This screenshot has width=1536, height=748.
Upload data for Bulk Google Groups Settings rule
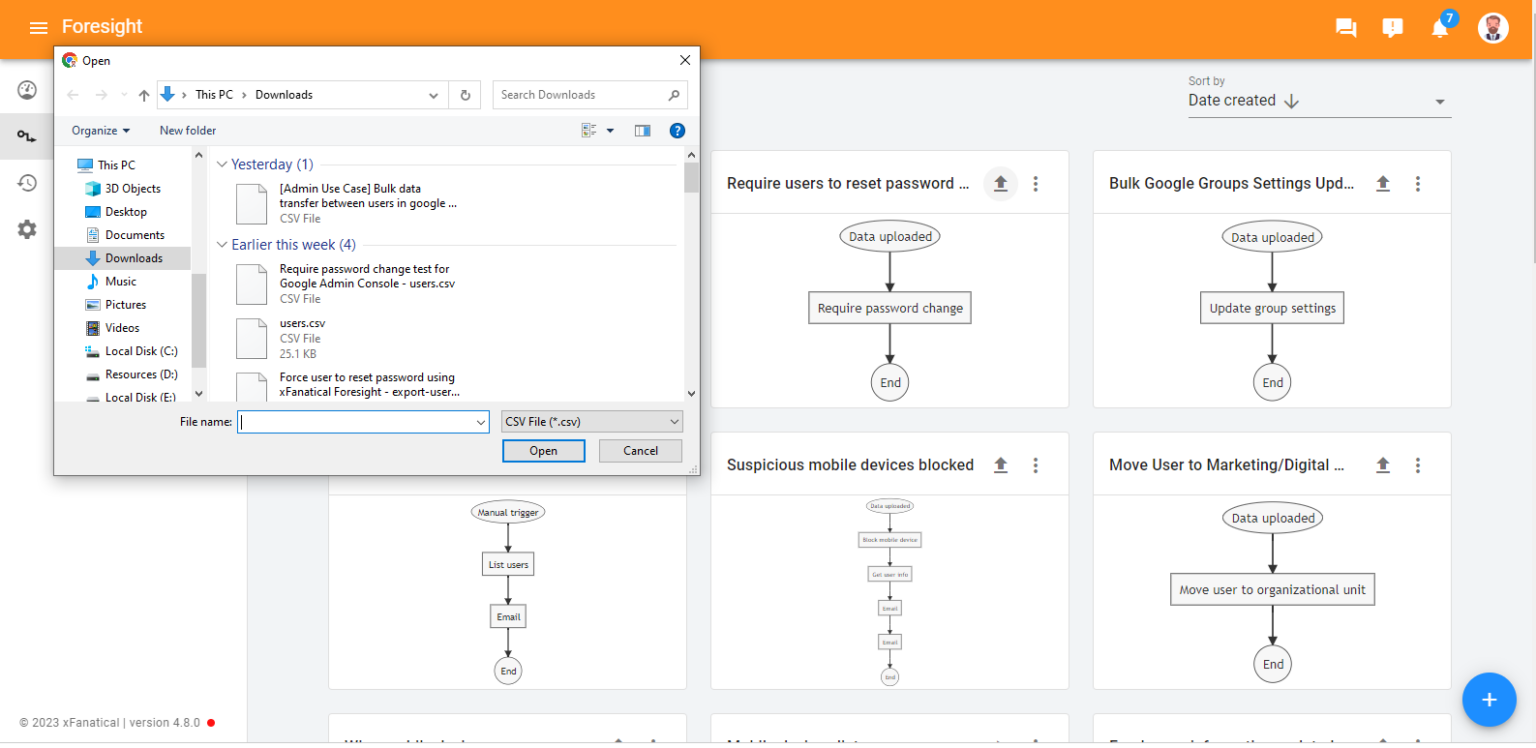coord(1382,183)
